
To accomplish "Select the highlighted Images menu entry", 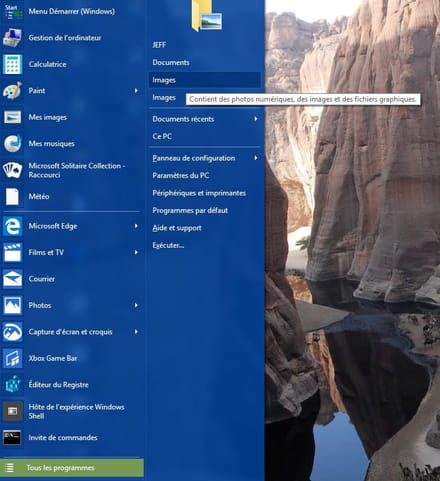I will [204, 80].
